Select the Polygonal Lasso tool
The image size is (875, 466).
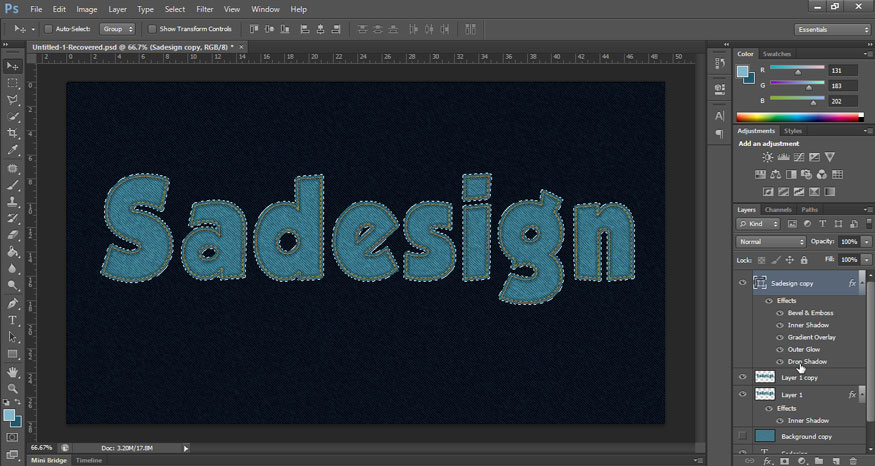[12, 100]
